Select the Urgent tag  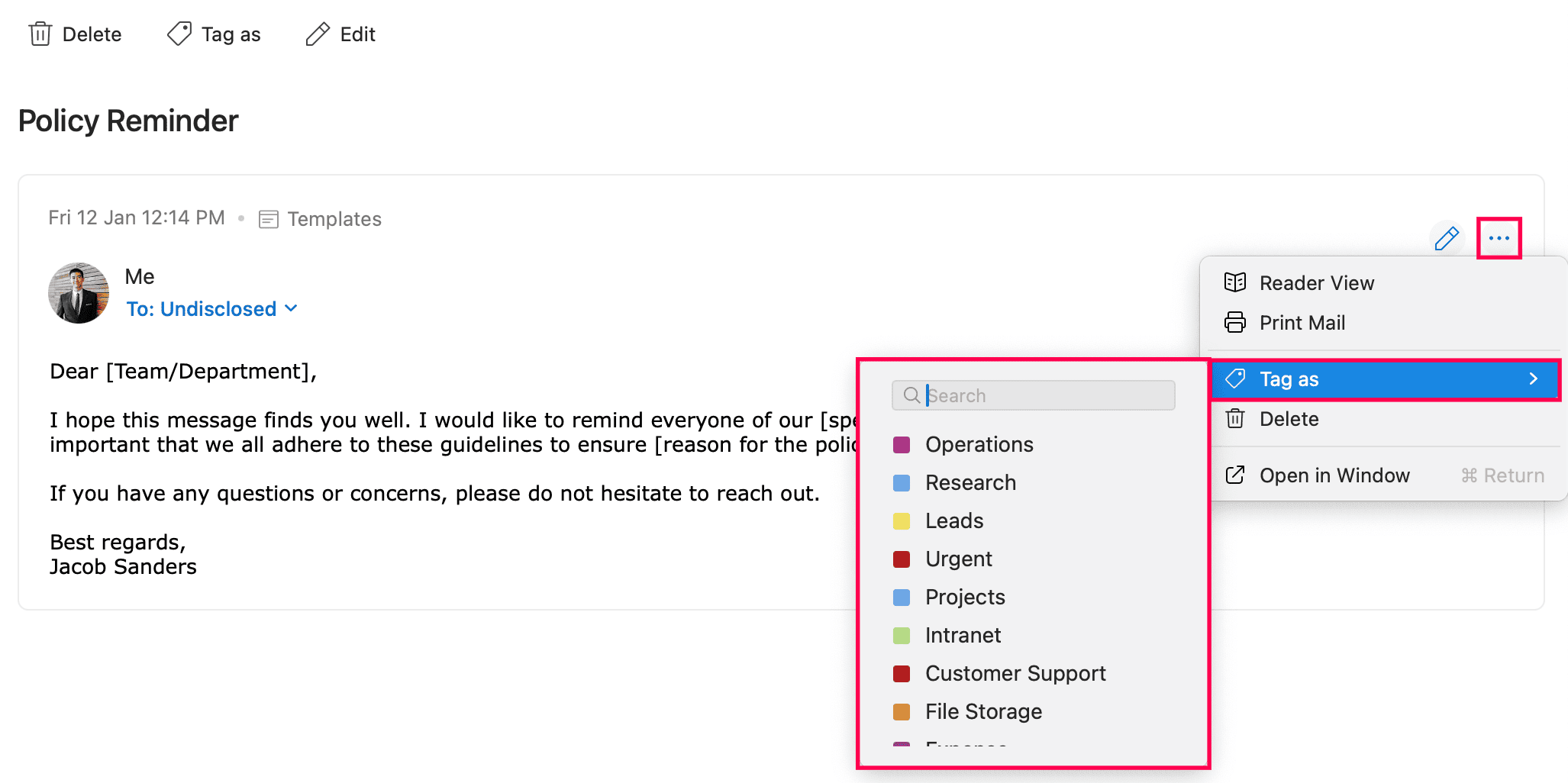click(x=958, y=559)
